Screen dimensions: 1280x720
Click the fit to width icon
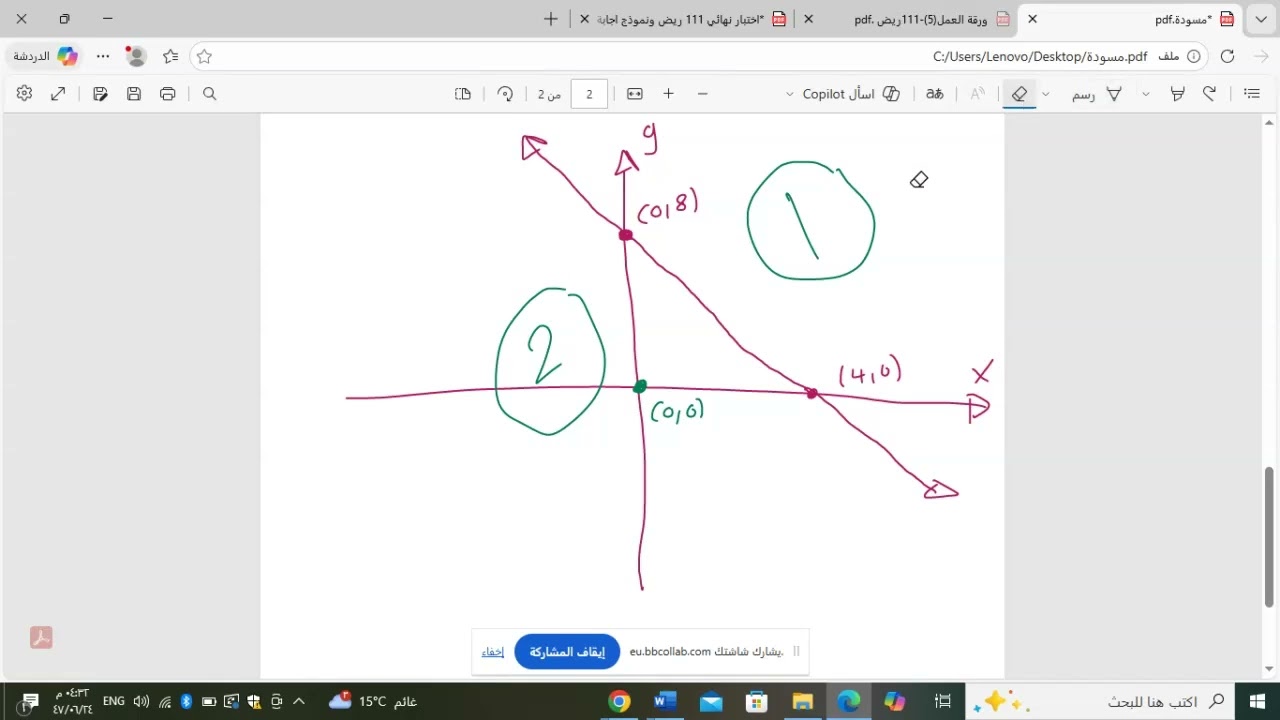(635, 94)
